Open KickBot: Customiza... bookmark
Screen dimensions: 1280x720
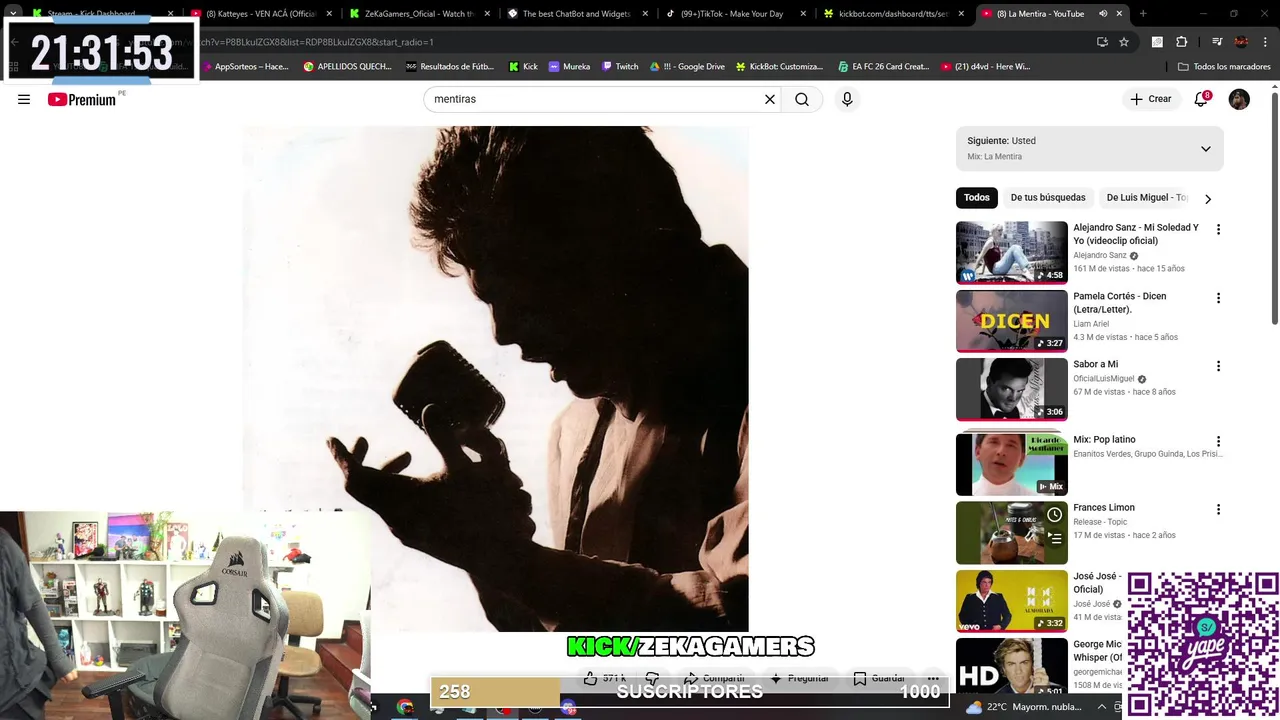779,66
